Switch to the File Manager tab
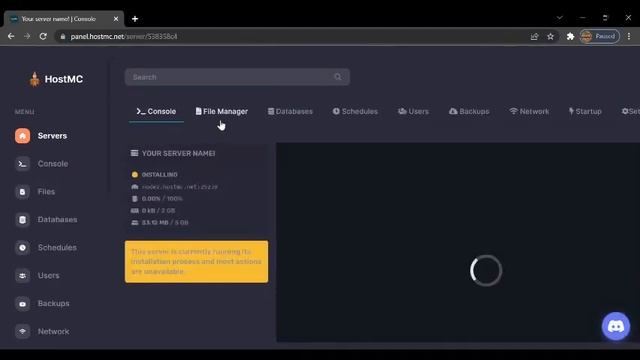640x360 pixels. [222, 111]
